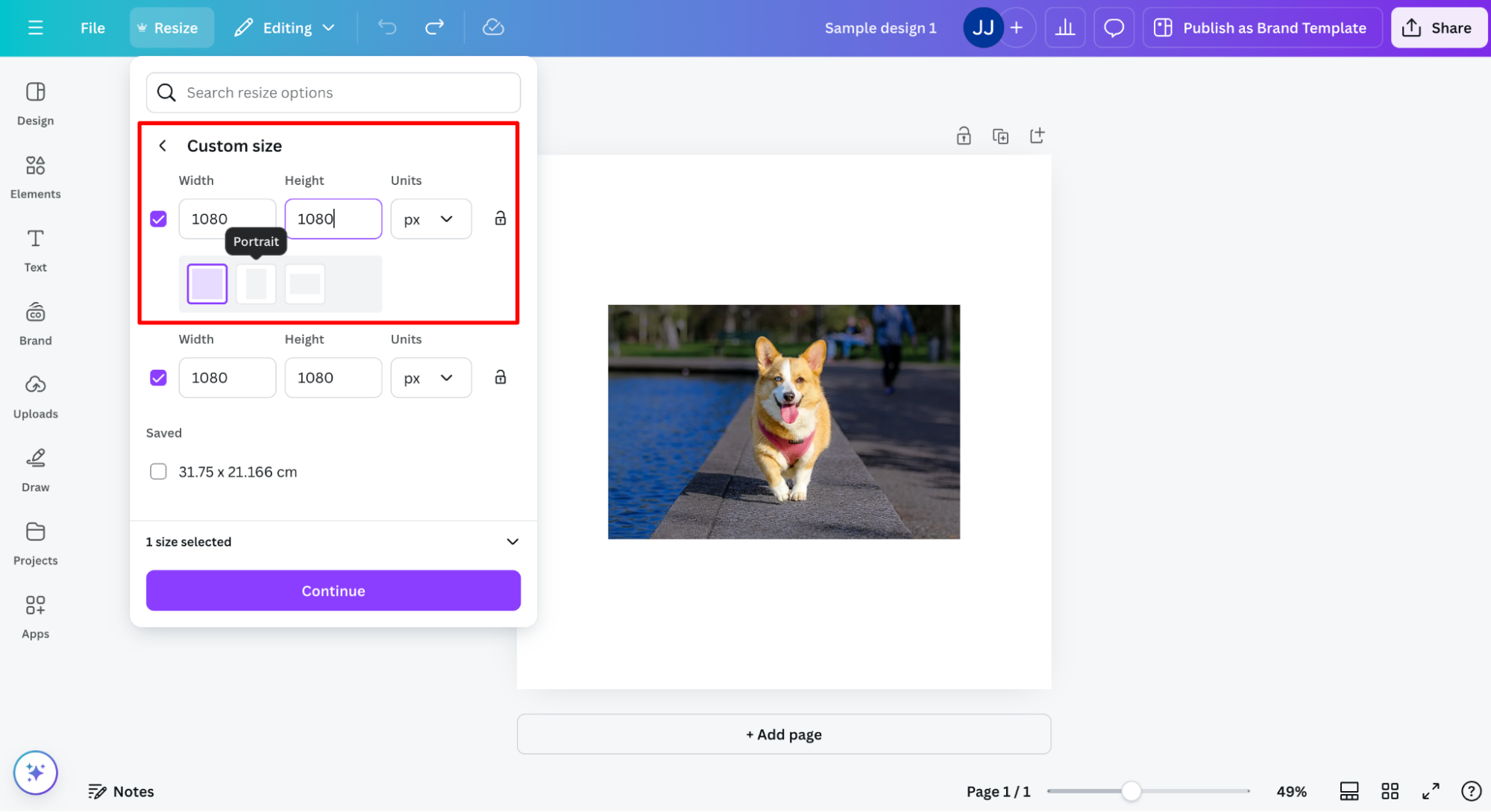Duplicate the page
Viewport: 1491px width, 812px height.
[x=1000, y=136]
